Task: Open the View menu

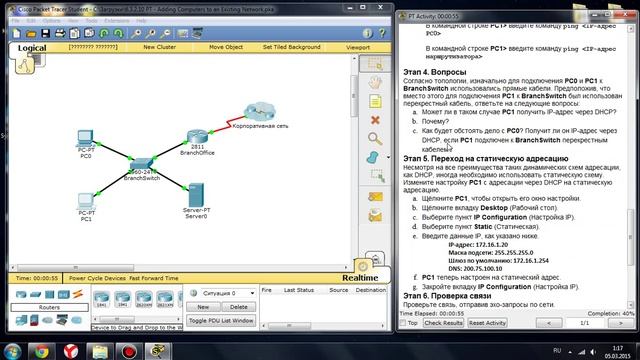Action: coord(73,20)
